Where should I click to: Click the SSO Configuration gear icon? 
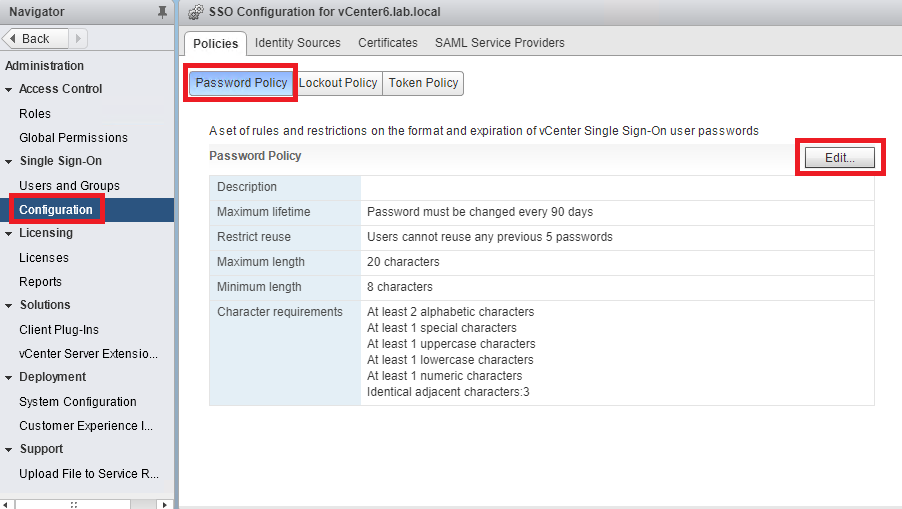click(196, 12)
